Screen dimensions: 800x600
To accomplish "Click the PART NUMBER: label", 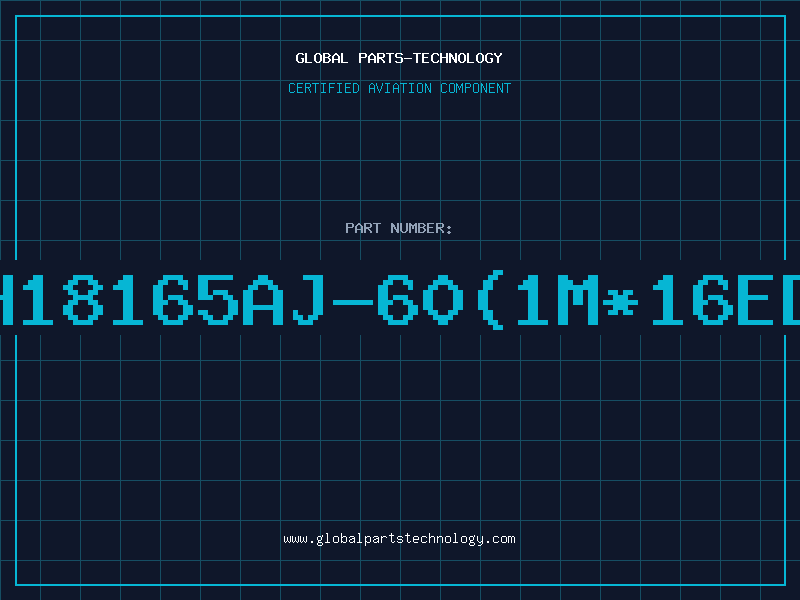I will point(399,228).
